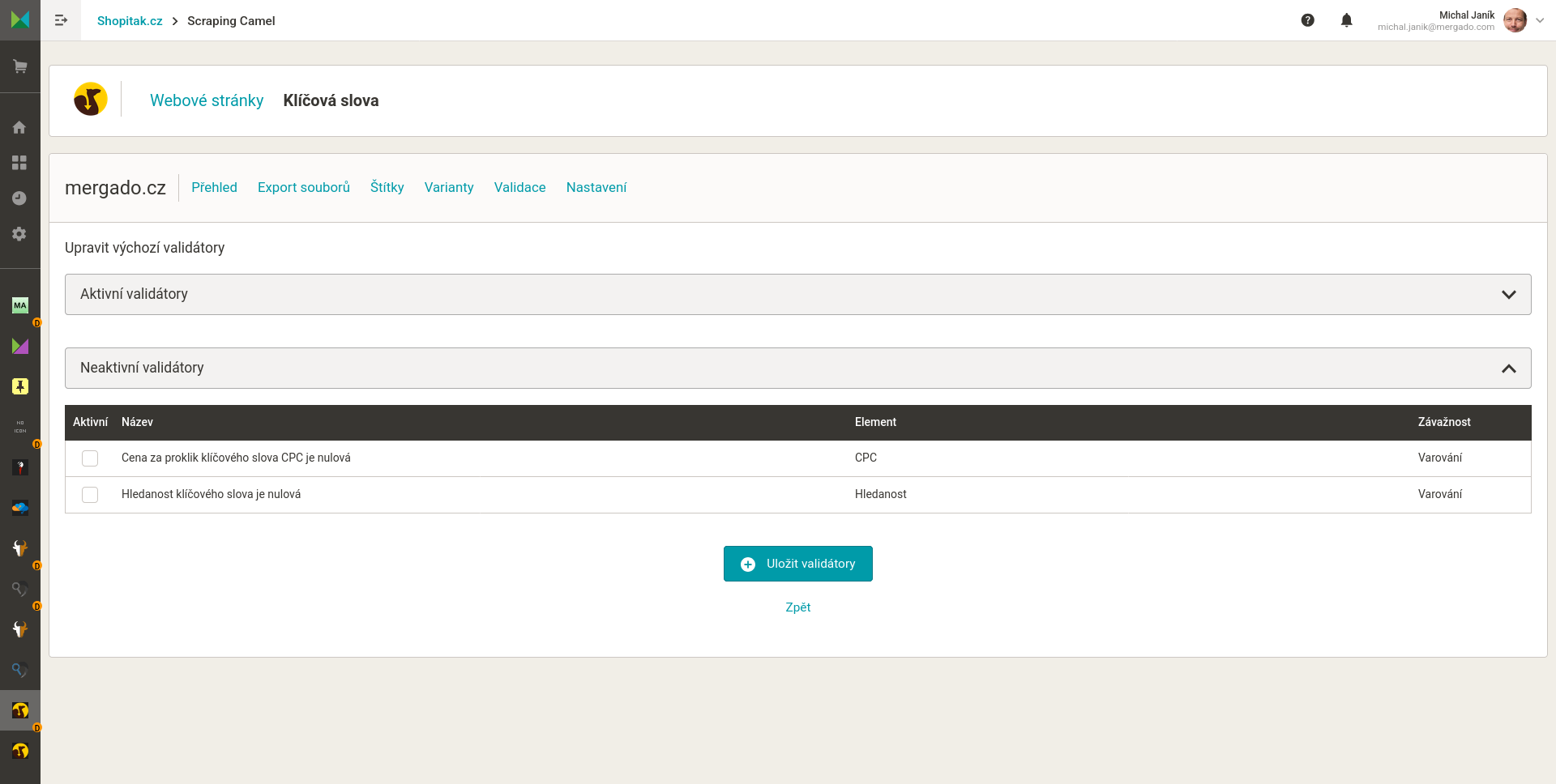Open Shopitak.cz breadcrumb link
The width and height of the screenshot is (1556, 784).
[x=130, y=21]
